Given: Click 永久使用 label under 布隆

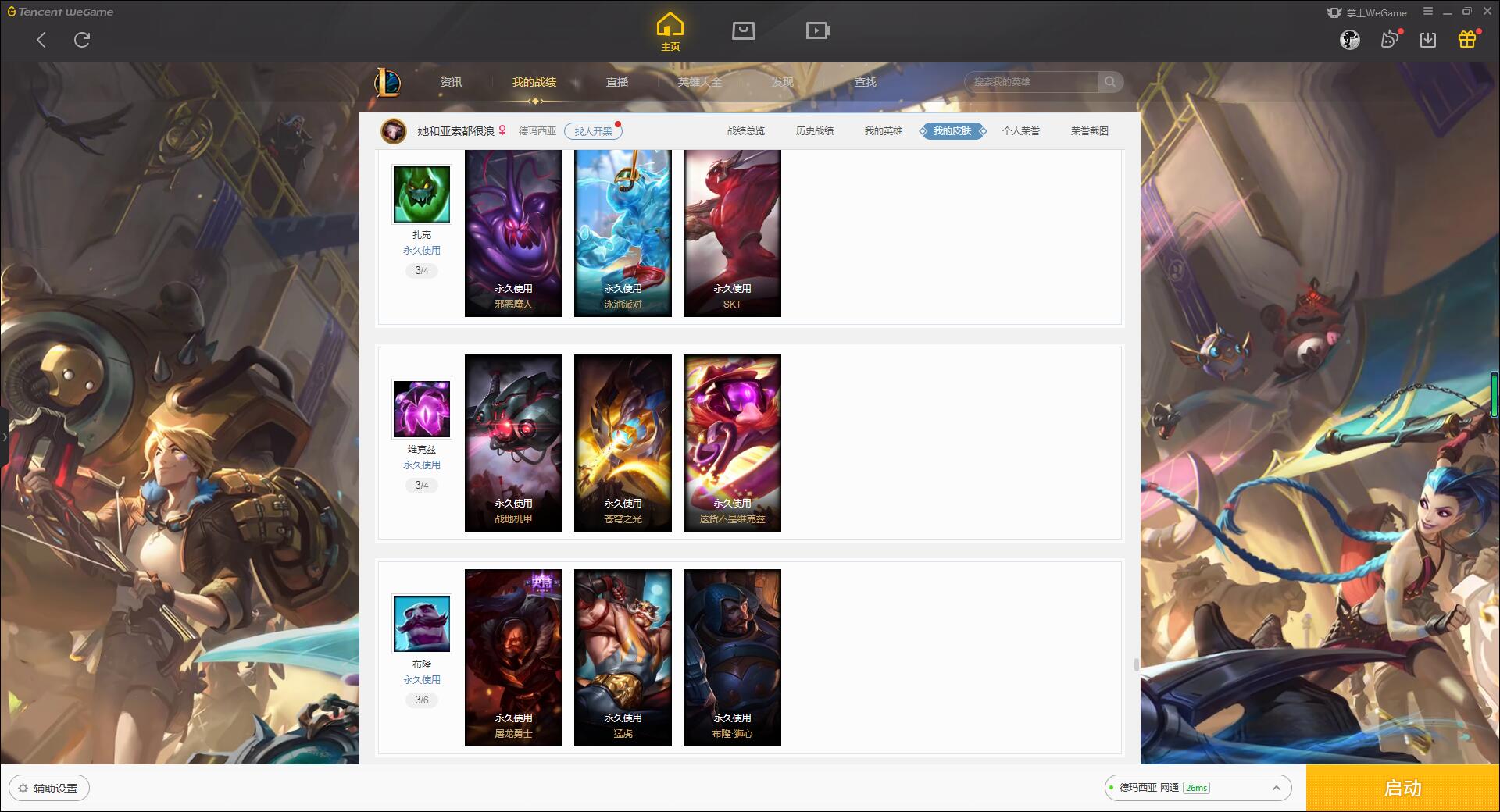Looking at the screenshot, I should point(422,680).
